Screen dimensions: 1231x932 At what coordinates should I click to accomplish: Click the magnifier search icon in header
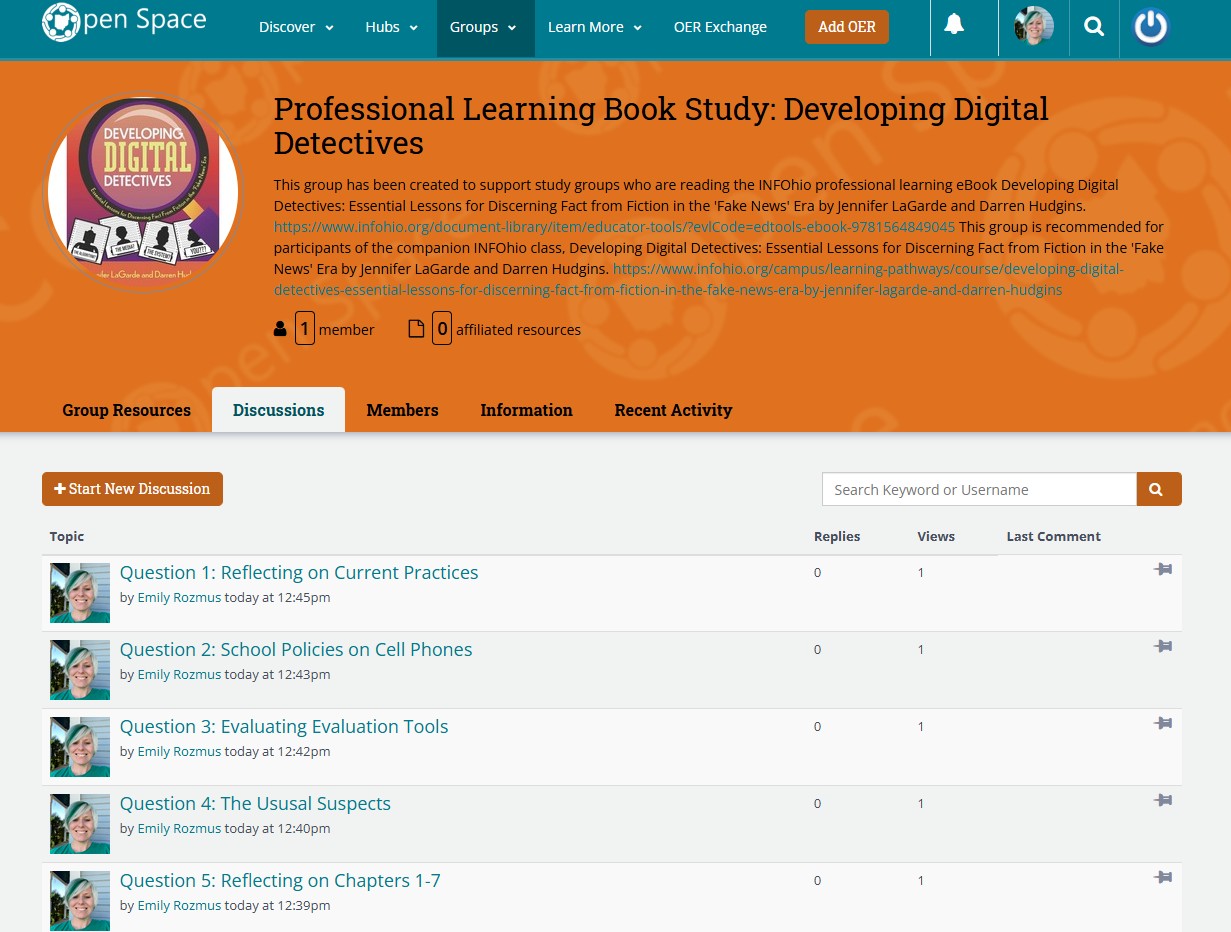(1094, 27)
